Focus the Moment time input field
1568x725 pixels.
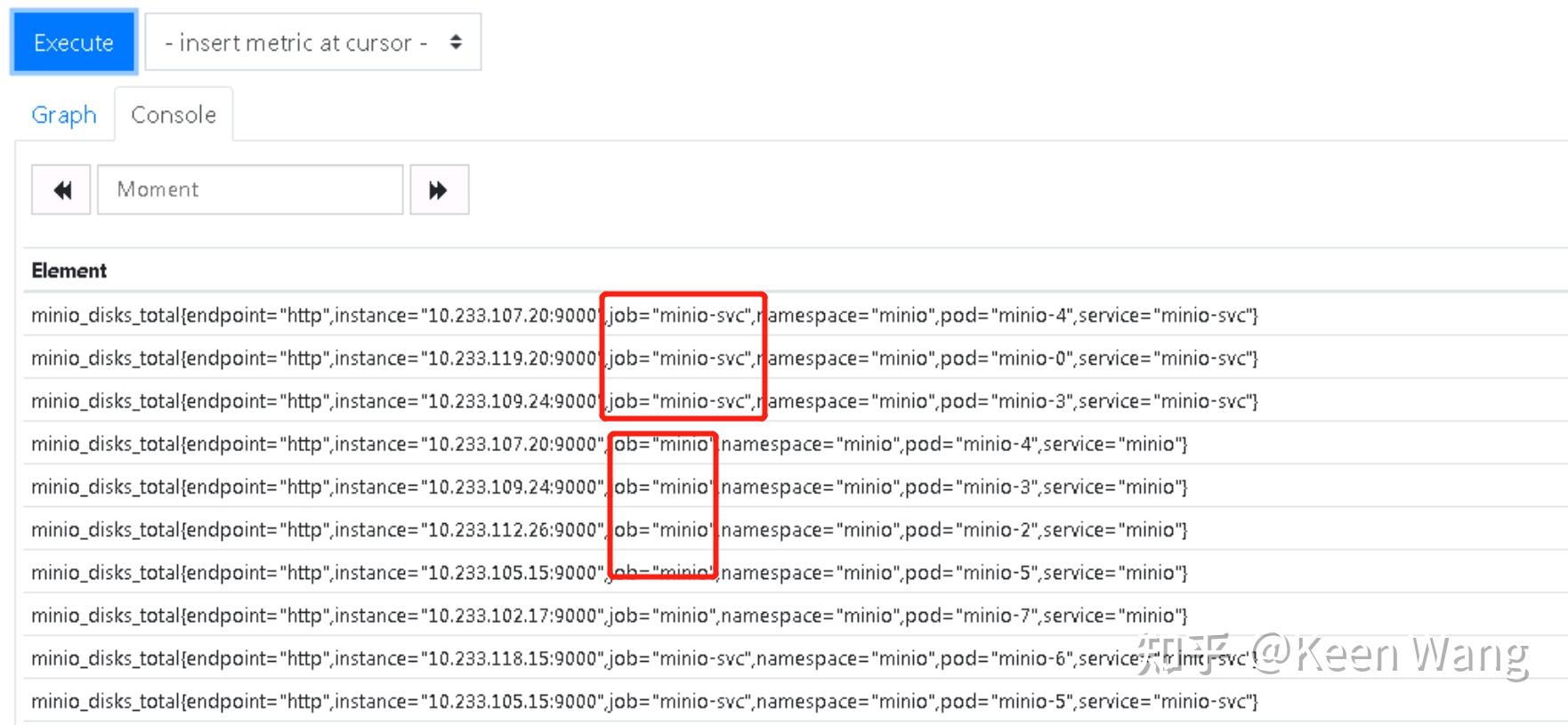point(250,189)
